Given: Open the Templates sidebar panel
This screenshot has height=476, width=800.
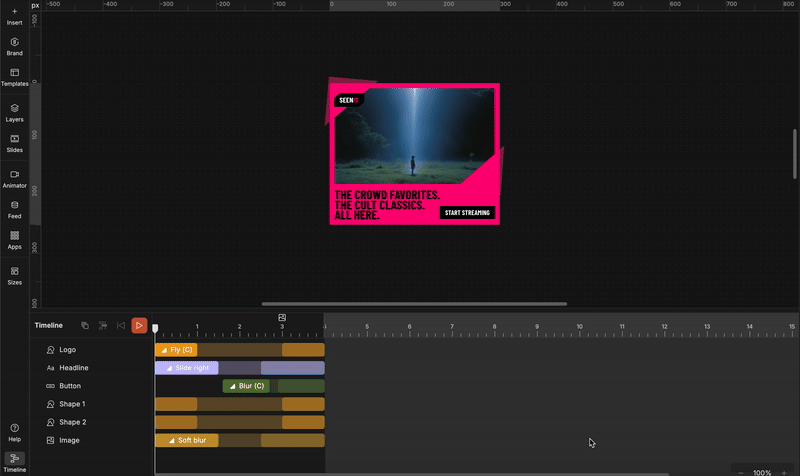Looking at the screenshot, I should point(14,77).
